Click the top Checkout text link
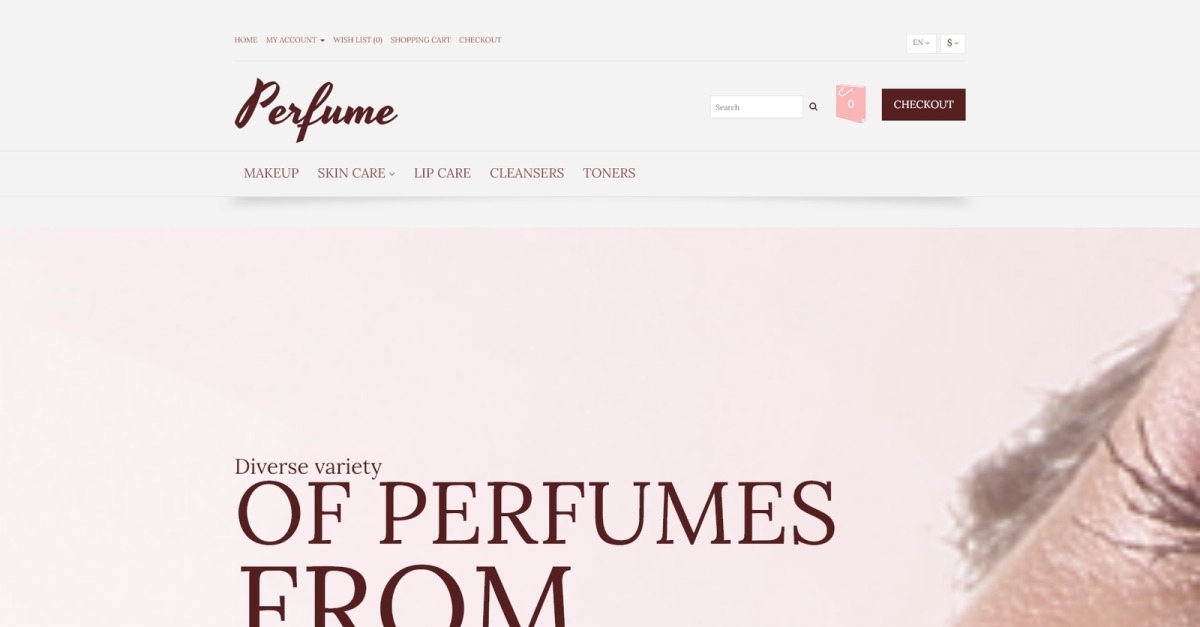The height and width of the screenshot is (627, 1200). pyautogui.click(x=480, y=40)
